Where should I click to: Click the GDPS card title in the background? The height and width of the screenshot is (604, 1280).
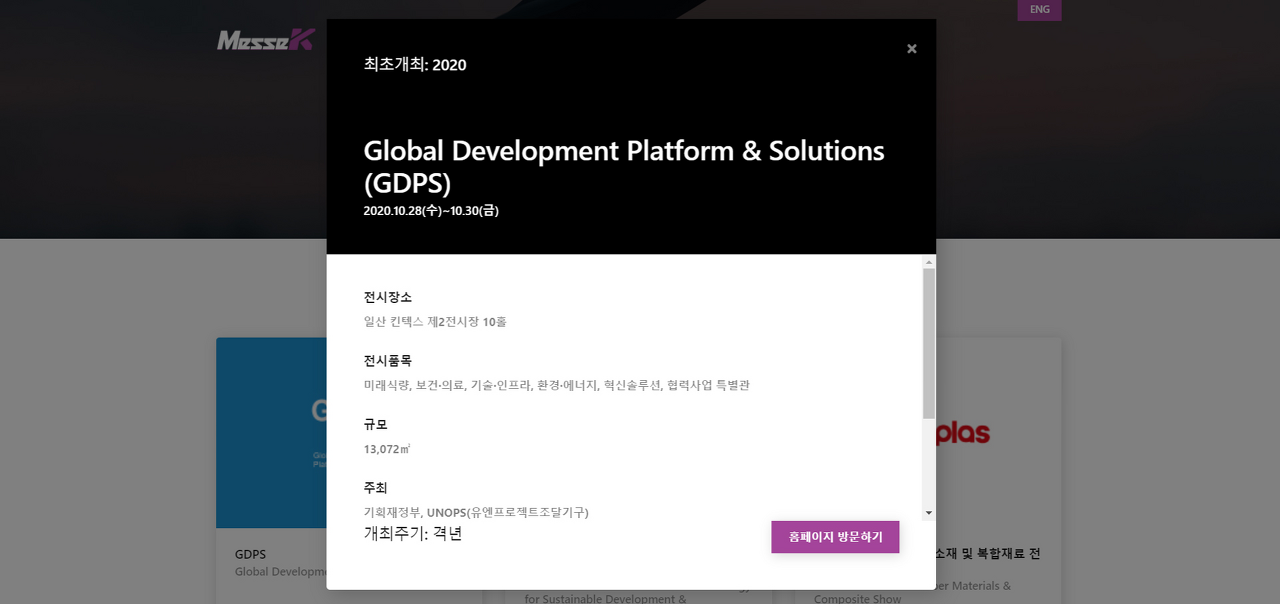(x=250, y=554)
